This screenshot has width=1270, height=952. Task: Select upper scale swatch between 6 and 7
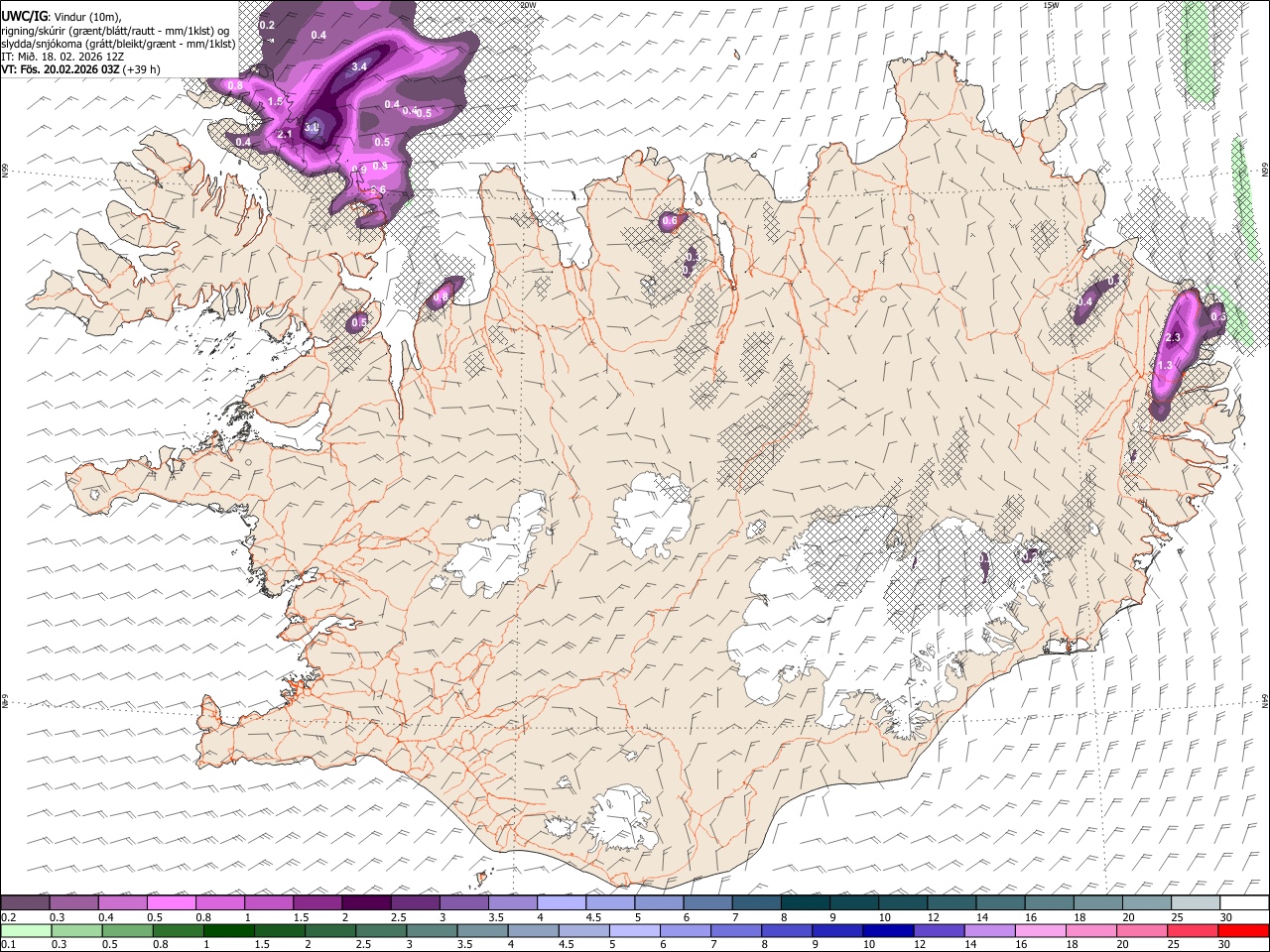point(707,903)
